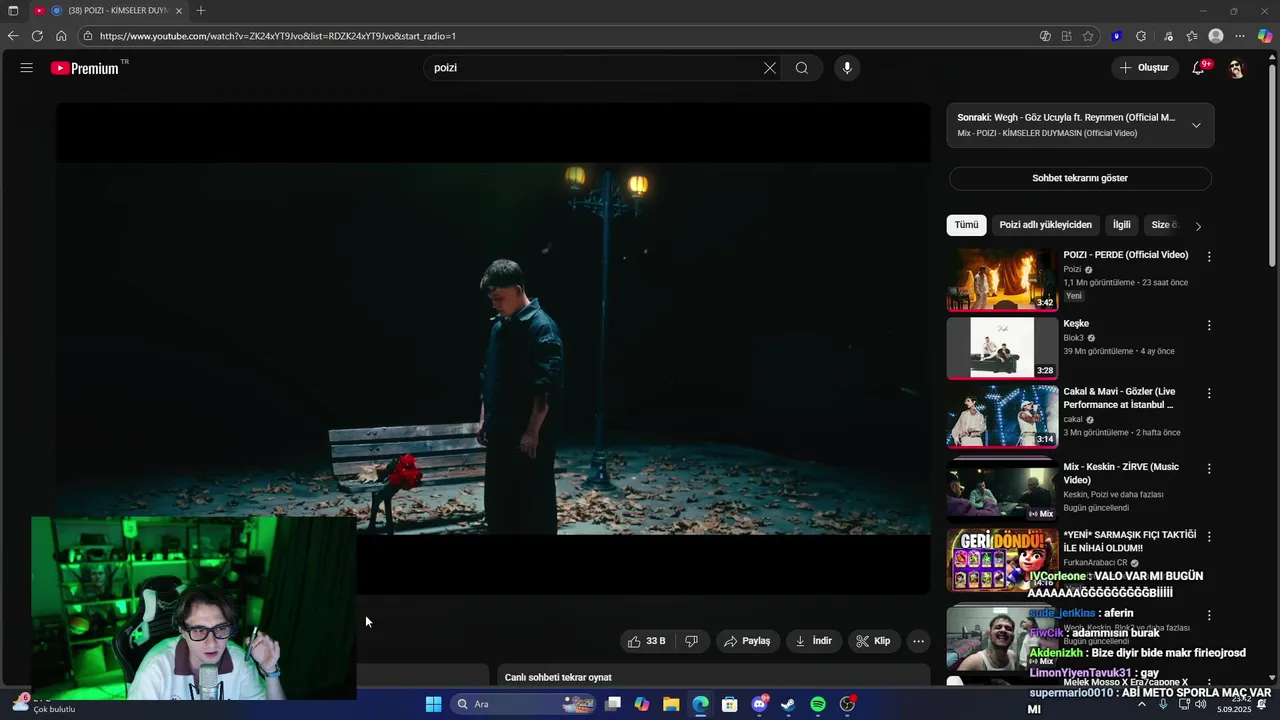Viewport: 1280px width, 720px height.
Task: Open a new browser tab
Action: [x=201, y=11]
